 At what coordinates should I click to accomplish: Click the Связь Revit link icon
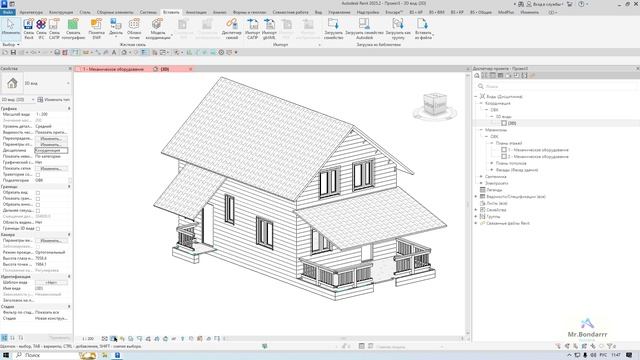[29, 29]
